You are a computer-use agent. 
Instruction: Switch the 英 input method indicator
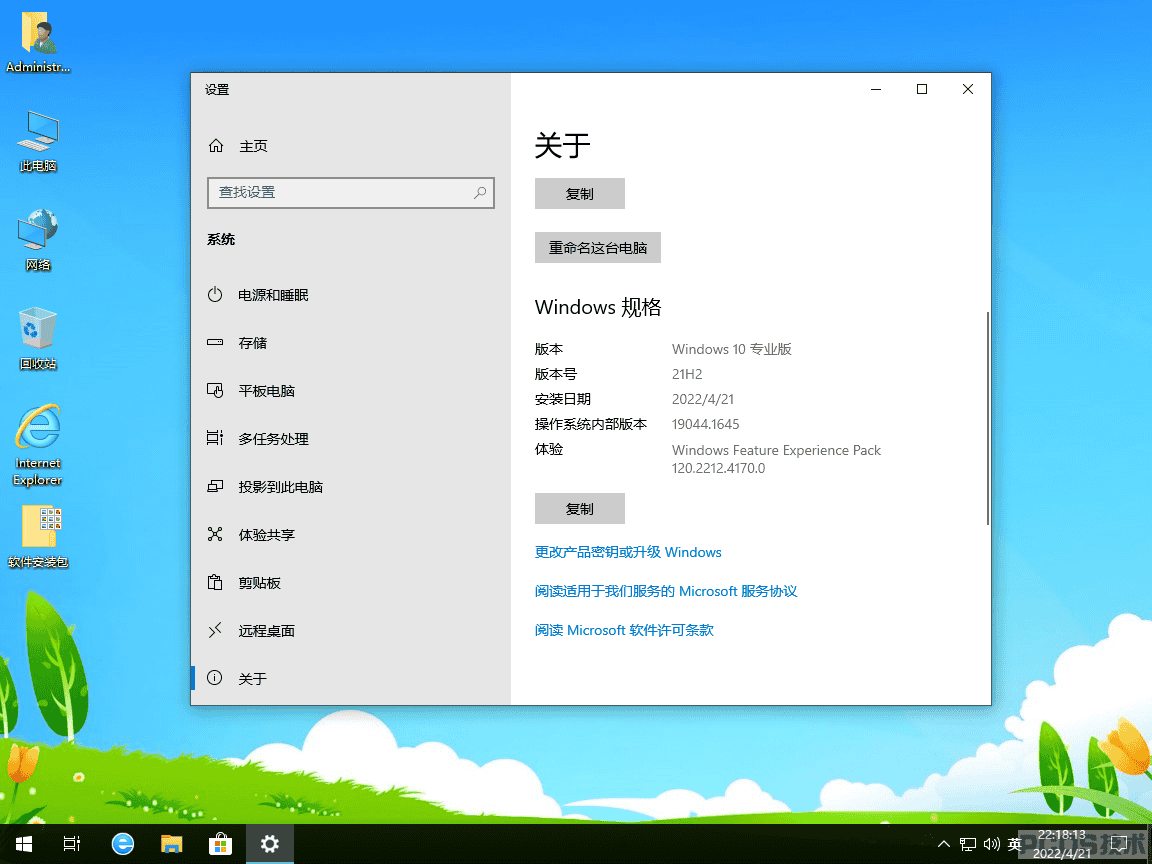coord(1015,845)
